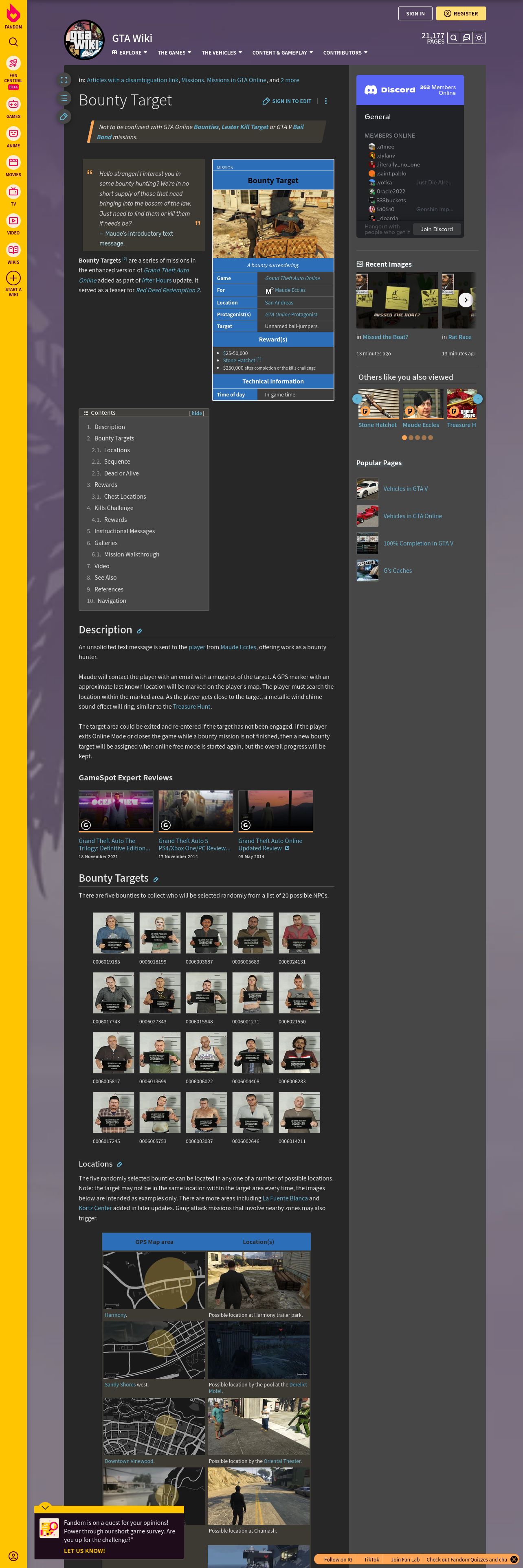Viewport: 523px width, 1568px height.
Task: Open Treasure Hunt link
Action: click(191, 707)
